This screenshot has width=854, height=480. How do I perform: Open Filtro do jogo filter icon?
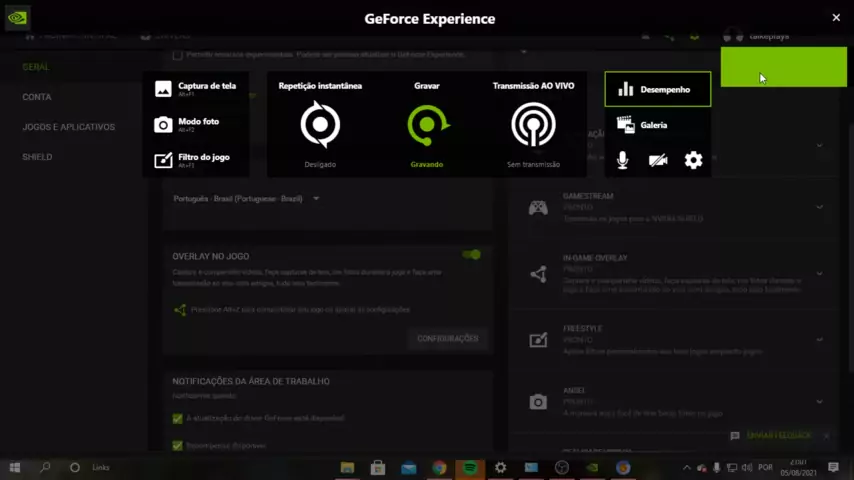163,160
